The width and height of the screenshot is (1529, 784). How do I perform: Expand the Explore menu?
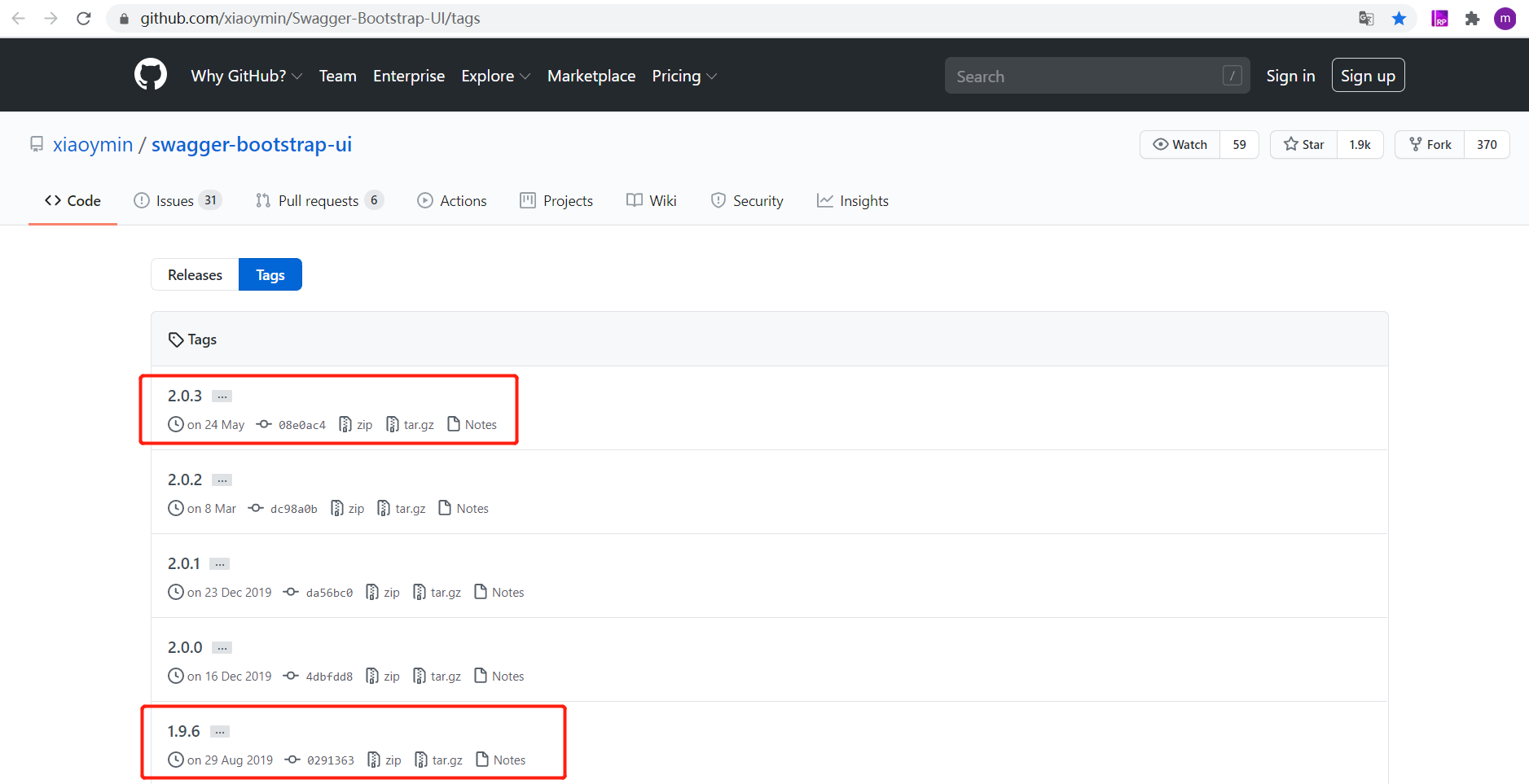pyautogui.click(x=495, y=76)
